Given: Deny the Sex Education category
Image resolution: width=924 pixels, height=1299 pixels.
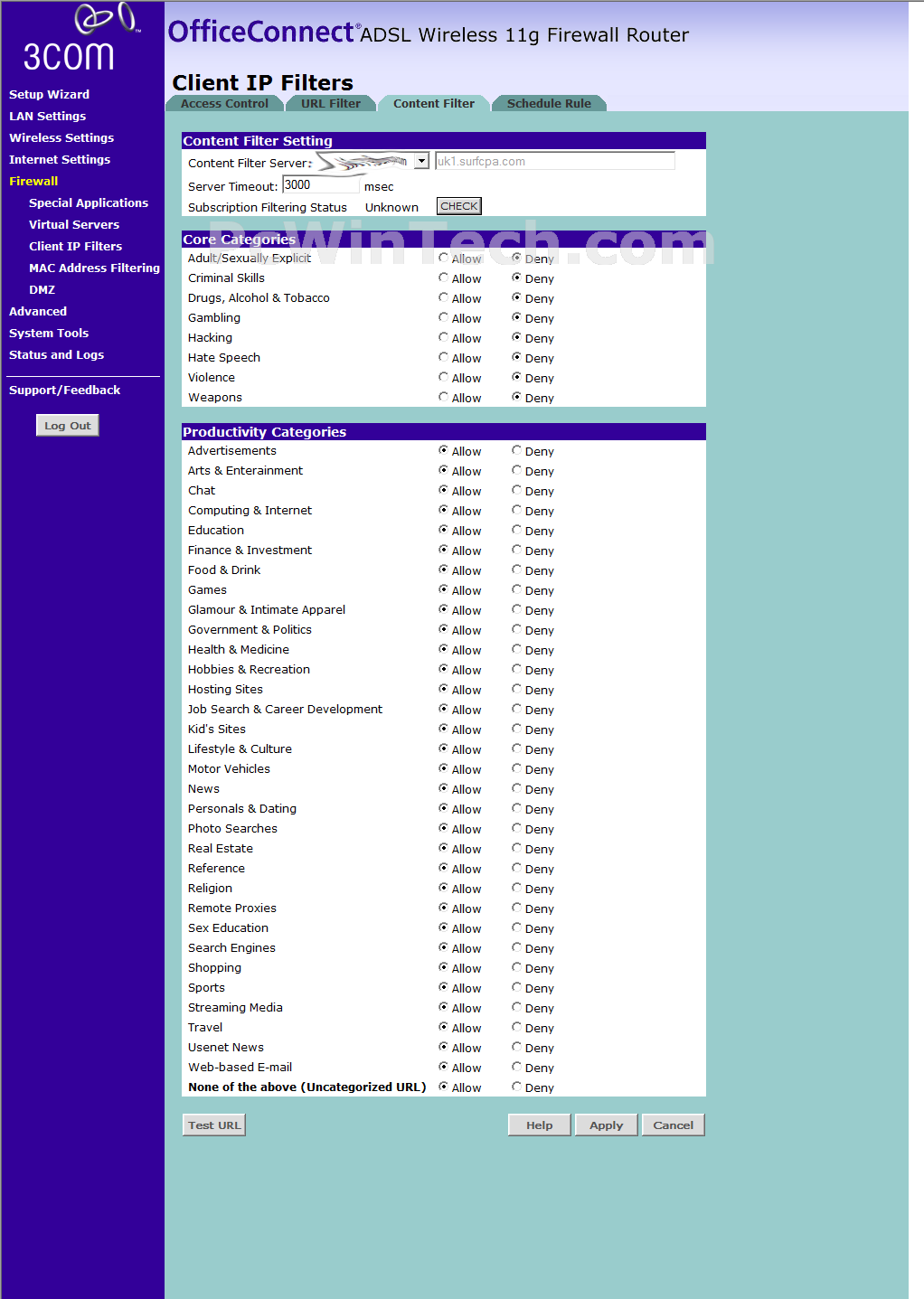Looking at the screenshot, I should [x=516, y=927].
